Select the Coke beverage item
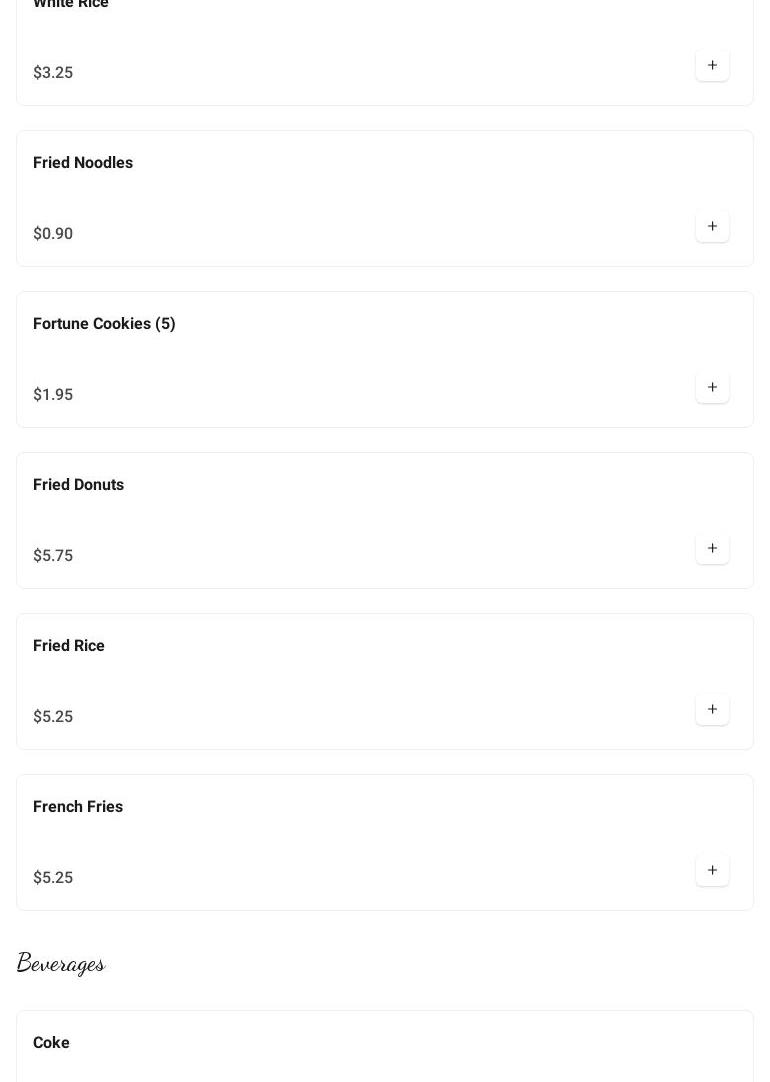Screen dimensions: 770x1082 [51, 1043]
